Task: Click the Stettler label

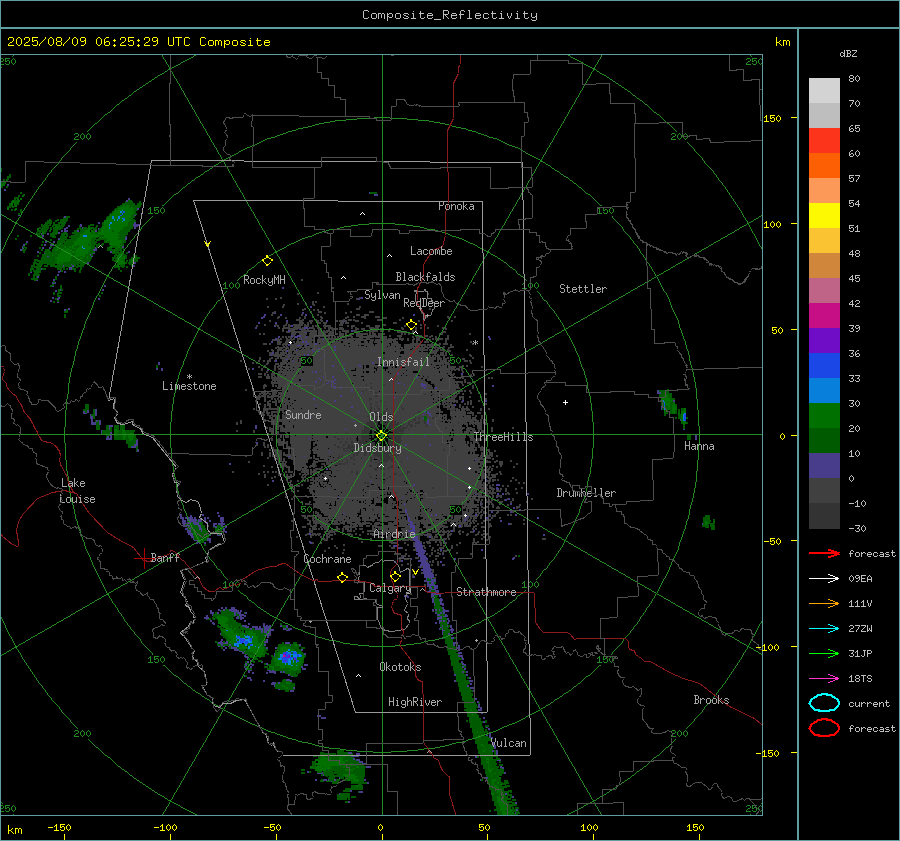Action: tap(583, 289)
